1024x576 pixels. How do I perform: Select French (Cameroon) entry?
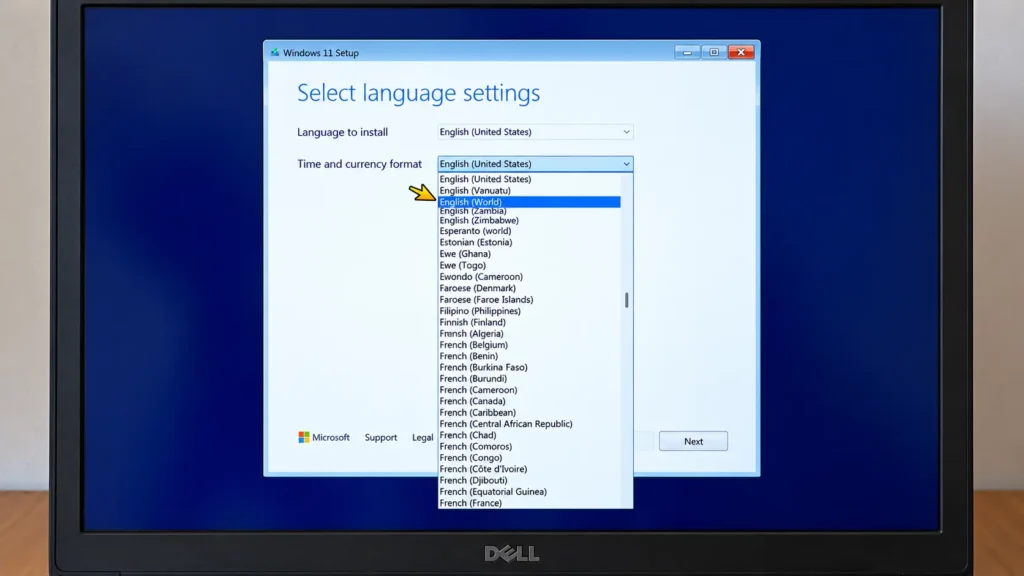529,390
